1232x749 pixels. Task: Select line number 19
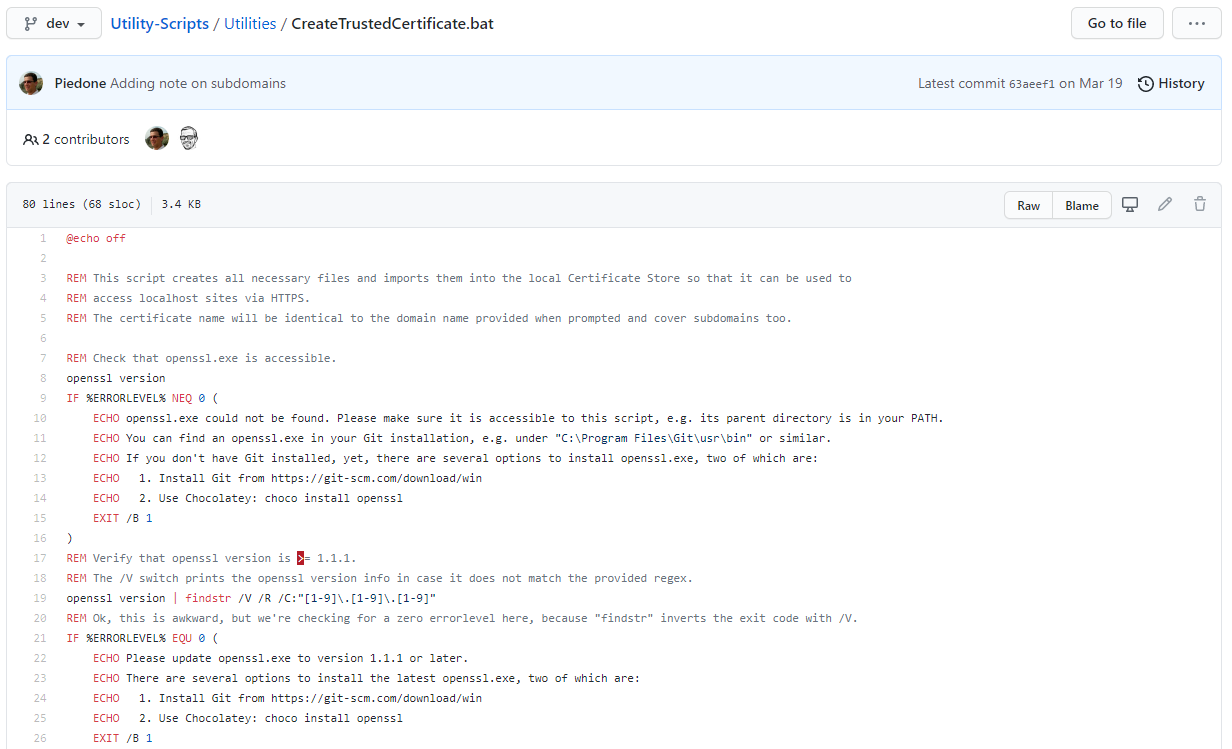(40, 598)
